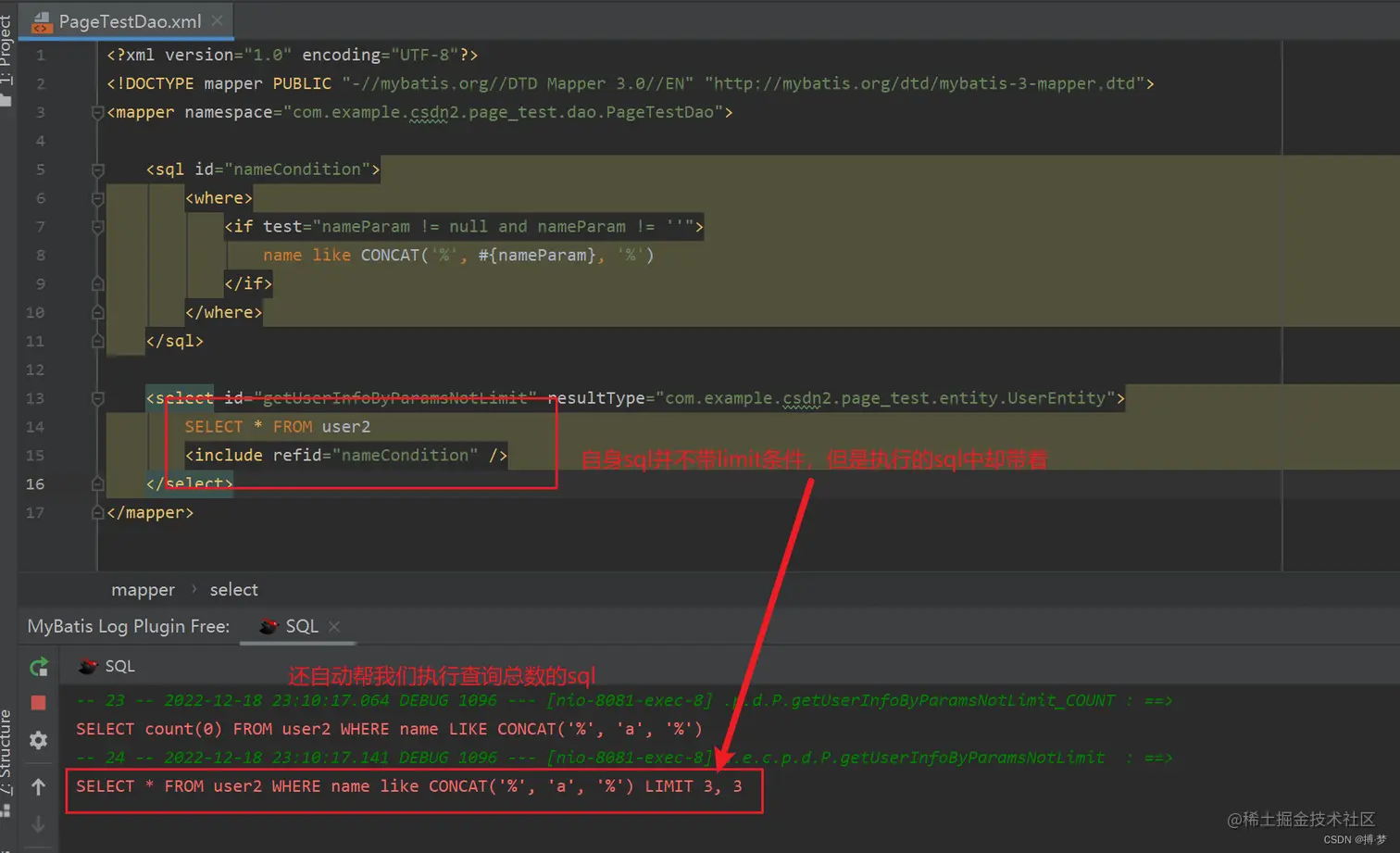
Task: Collapse the mapper tag fold on line 3
Action: (97, 113)
